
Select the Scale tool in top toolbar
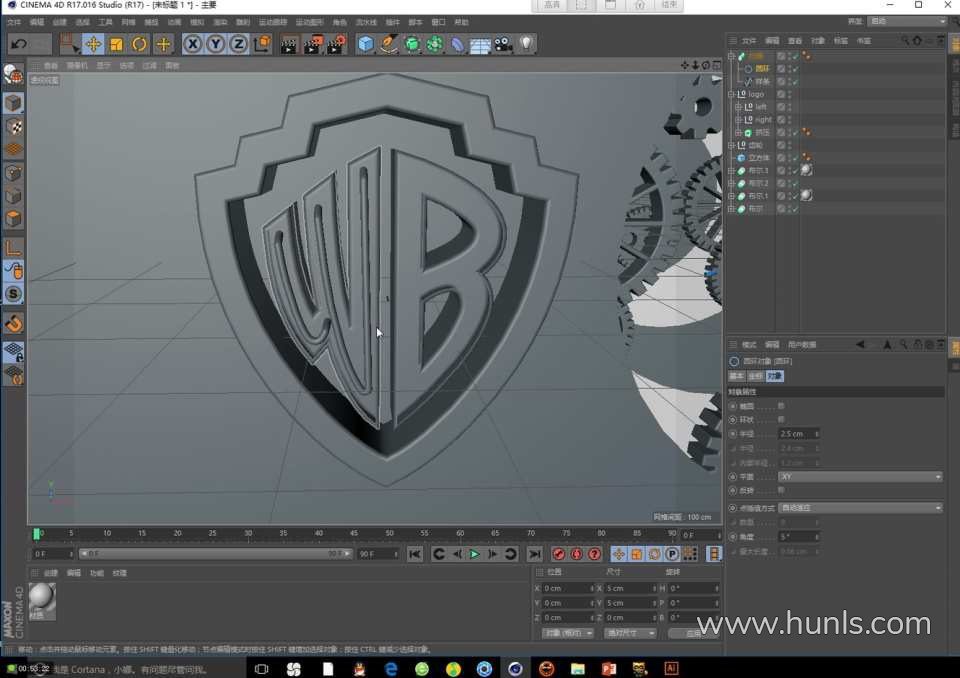point(116,44)
